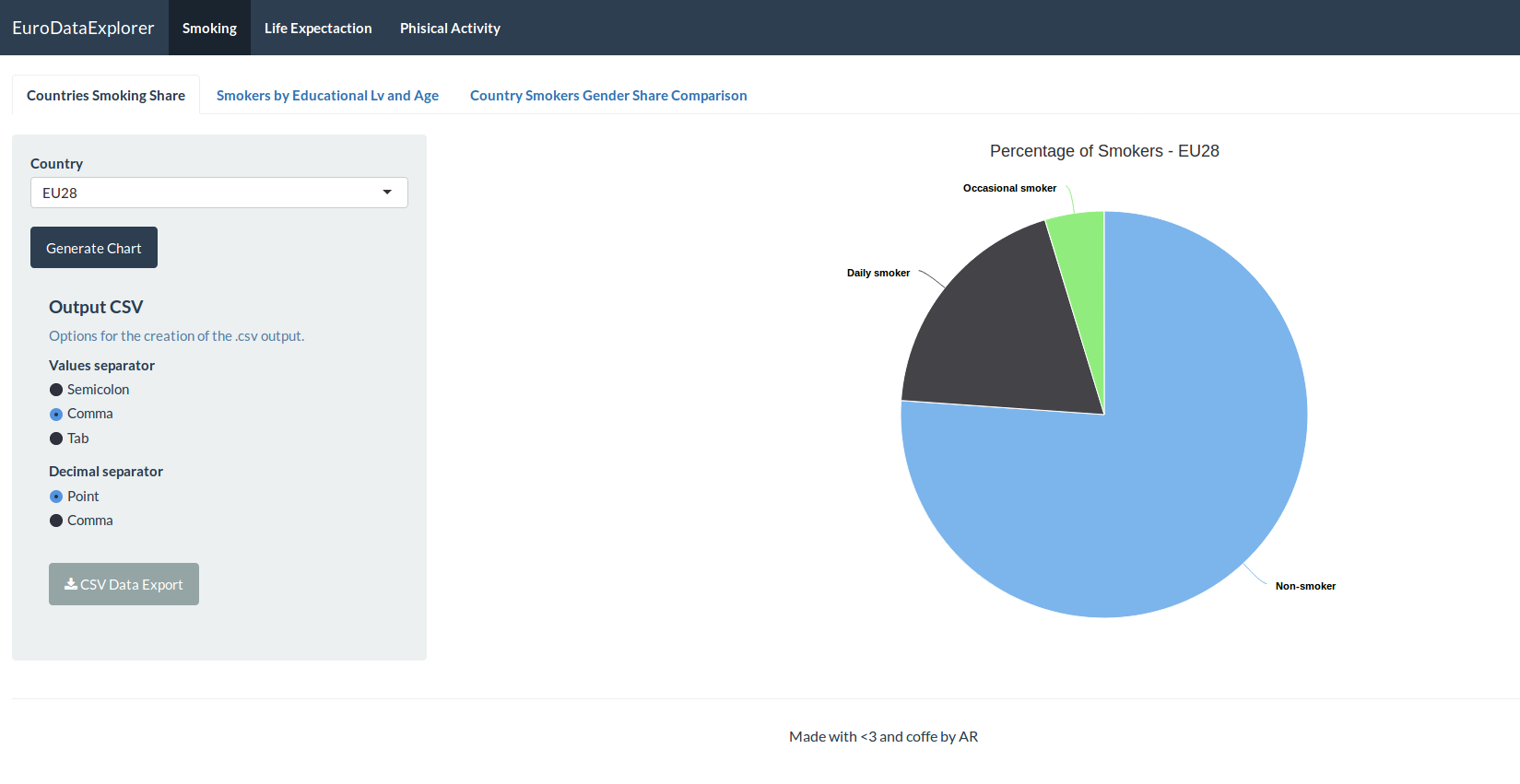Click the Values separator label
Viewport: 1520px width, 784px height.
point(101,366)
